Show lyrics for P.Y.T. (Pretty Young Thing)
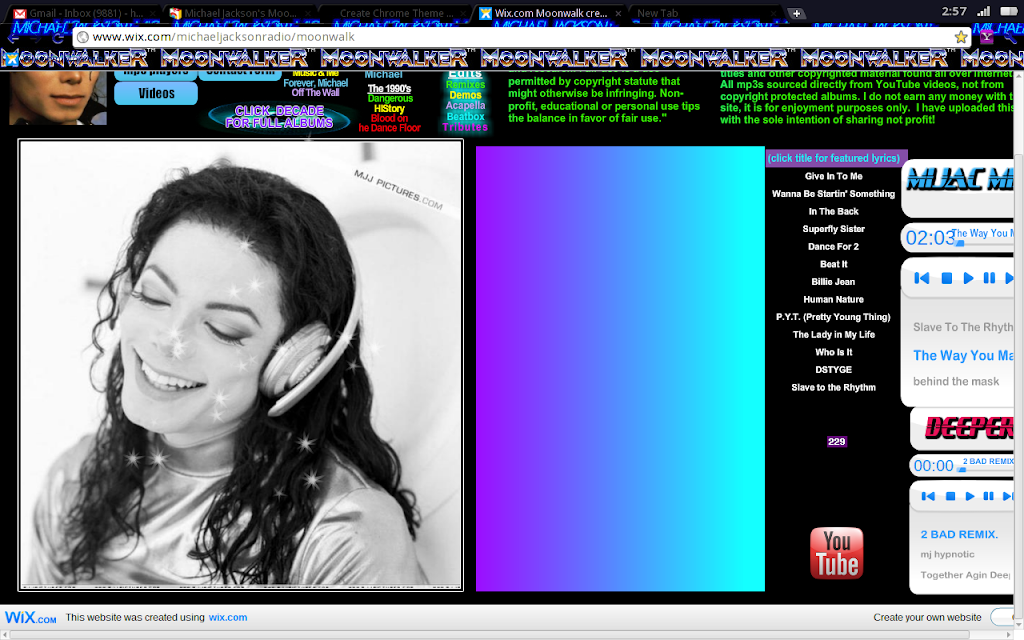Image resolution: width=1024 pixels, height=640 pixels. (833, 317)
